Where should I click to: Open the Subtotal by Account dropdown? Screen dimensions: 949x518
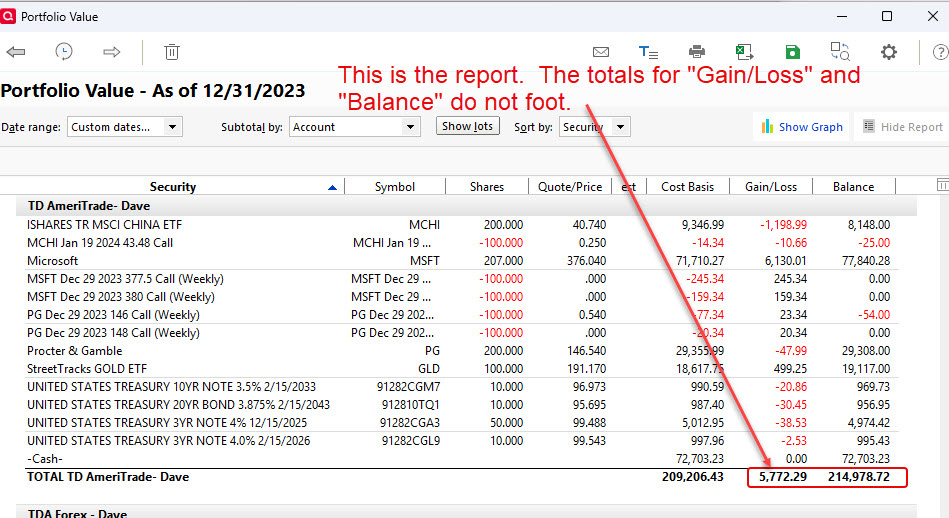coord(355,127)
